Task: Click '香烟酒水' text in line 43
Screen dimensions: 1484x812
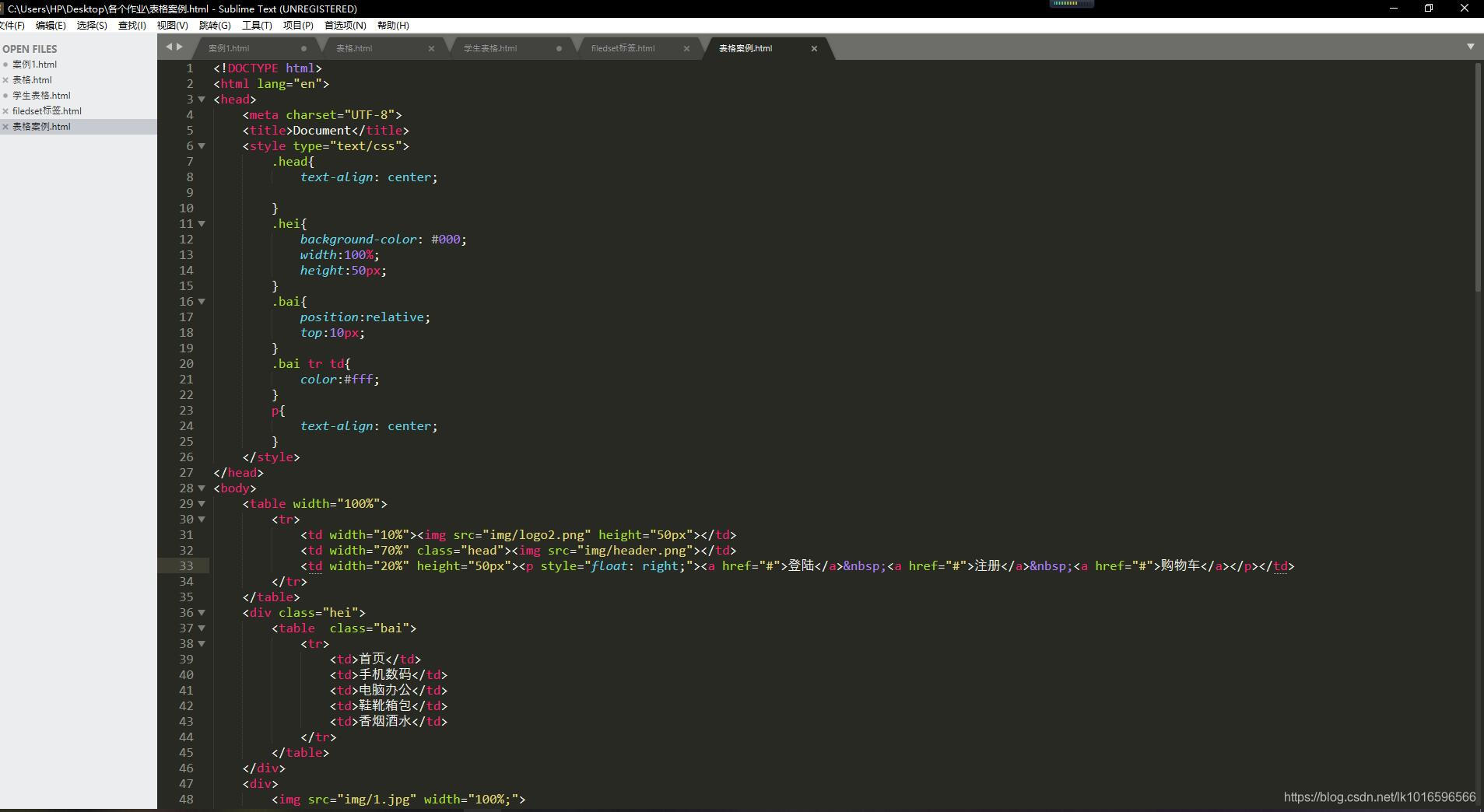Action: pos(384,722)
